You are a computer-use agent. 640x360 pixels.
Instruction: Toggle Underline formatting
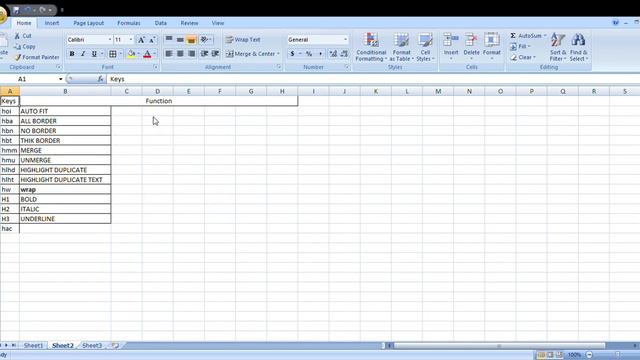94,53
